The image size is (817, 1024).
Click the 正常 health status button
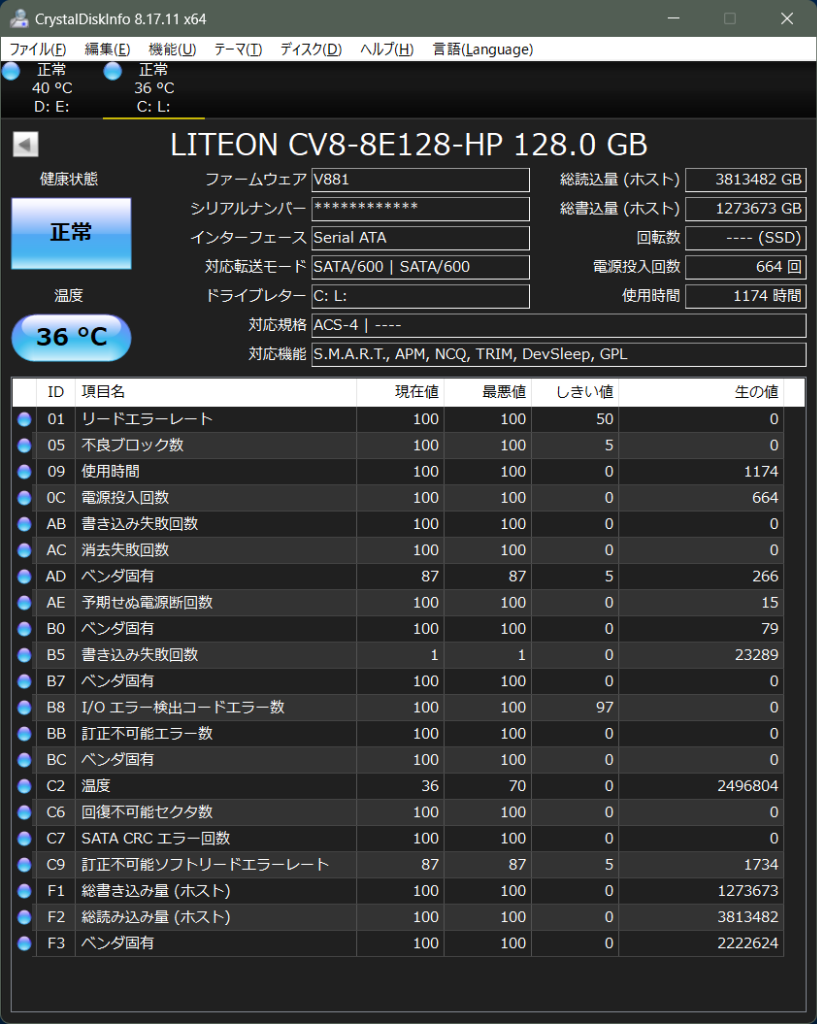[71, 233]
